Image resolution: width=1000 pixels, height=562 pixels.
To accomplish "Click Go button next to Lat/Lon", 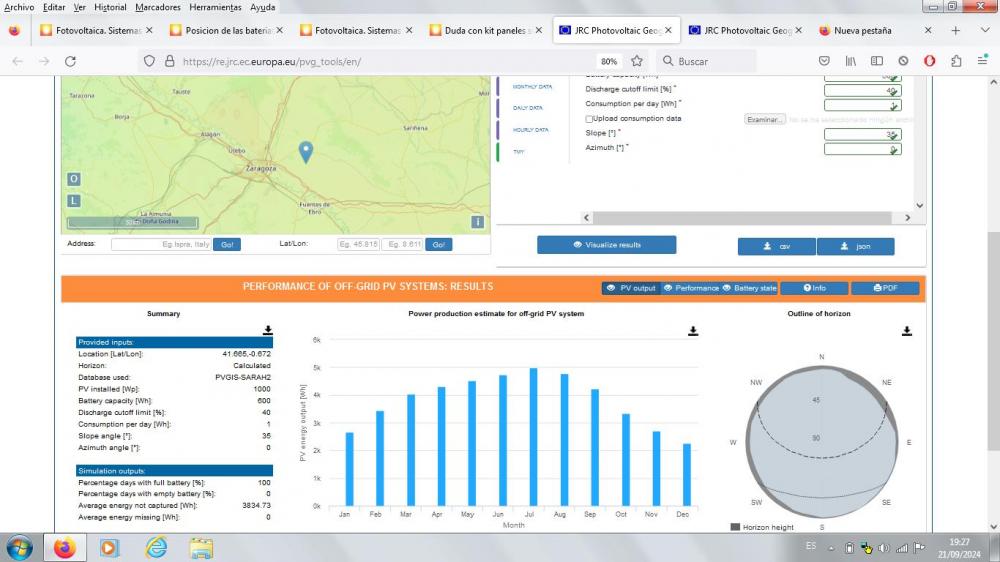I will click(439, 245).
